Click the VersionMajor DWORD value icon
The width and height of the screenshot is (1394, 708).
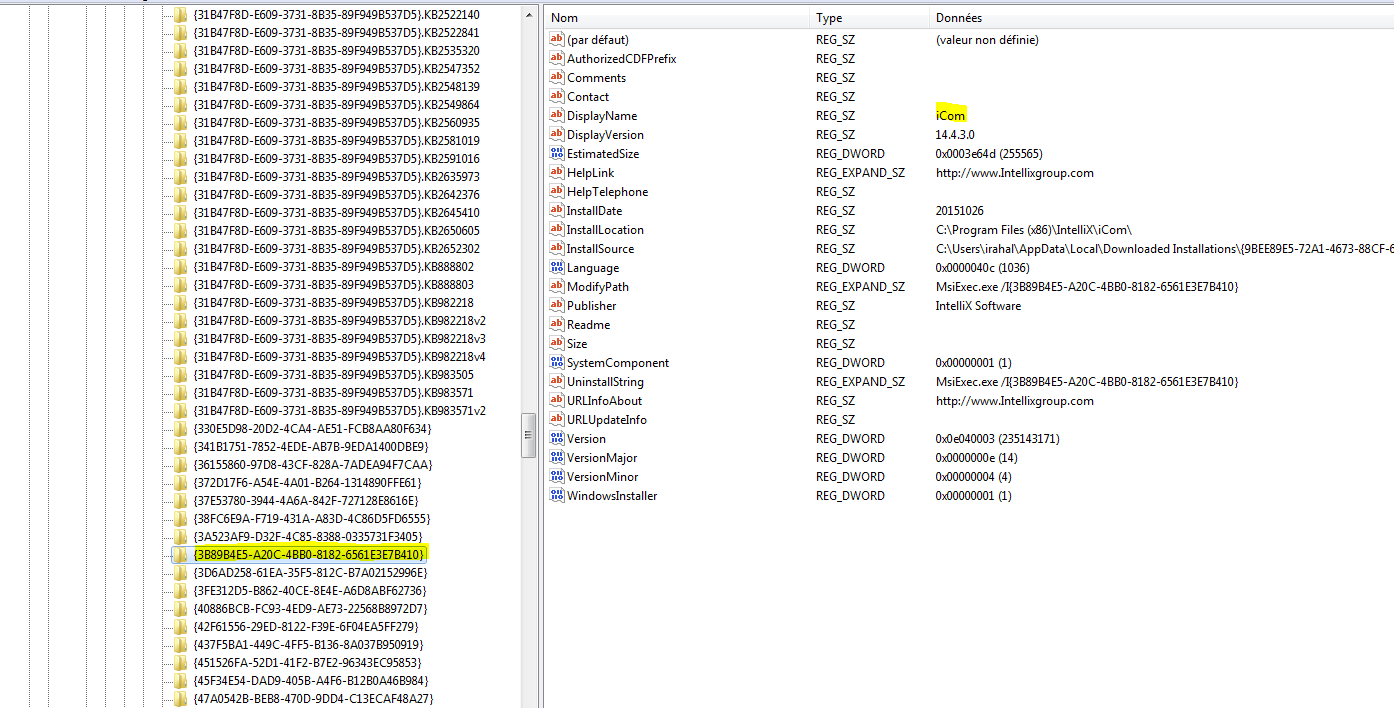click(x=558, y=458)
